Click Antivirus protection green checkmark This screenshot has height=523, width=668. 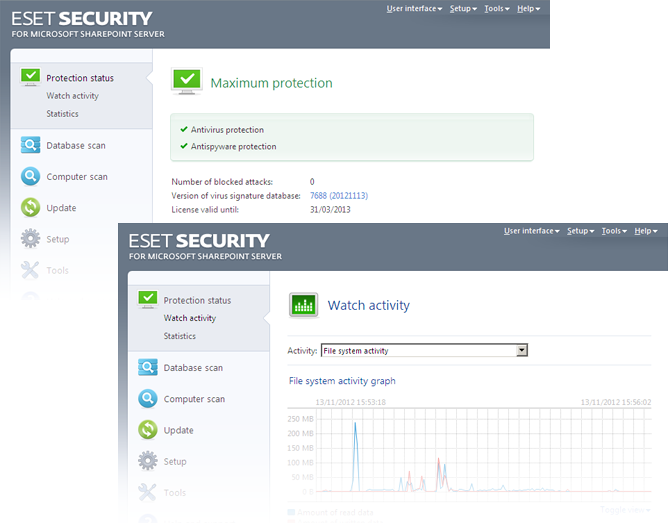point(184,129)
